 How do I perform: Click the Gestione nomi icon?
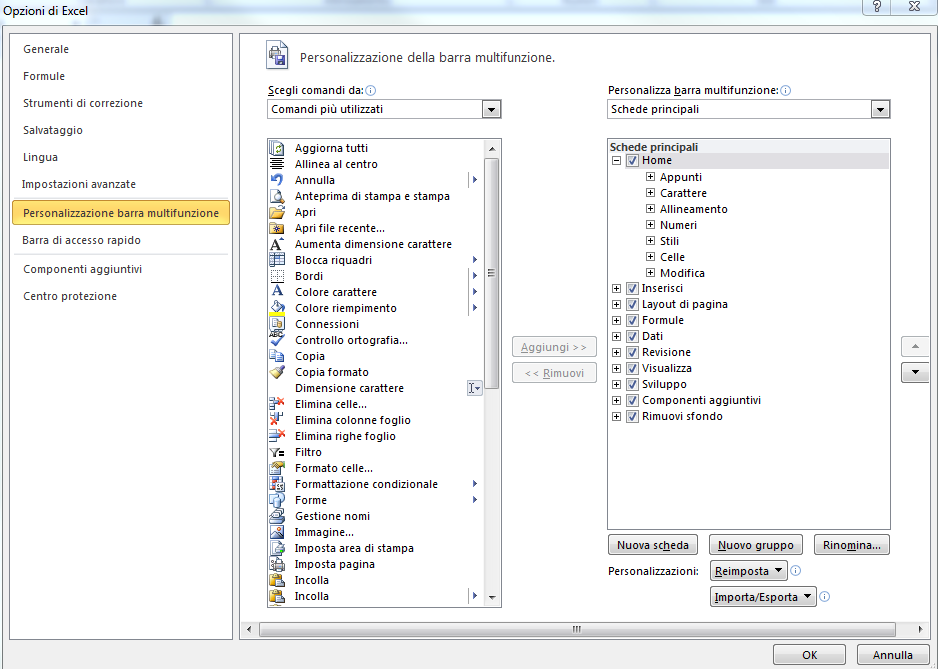tap(277, 516)
